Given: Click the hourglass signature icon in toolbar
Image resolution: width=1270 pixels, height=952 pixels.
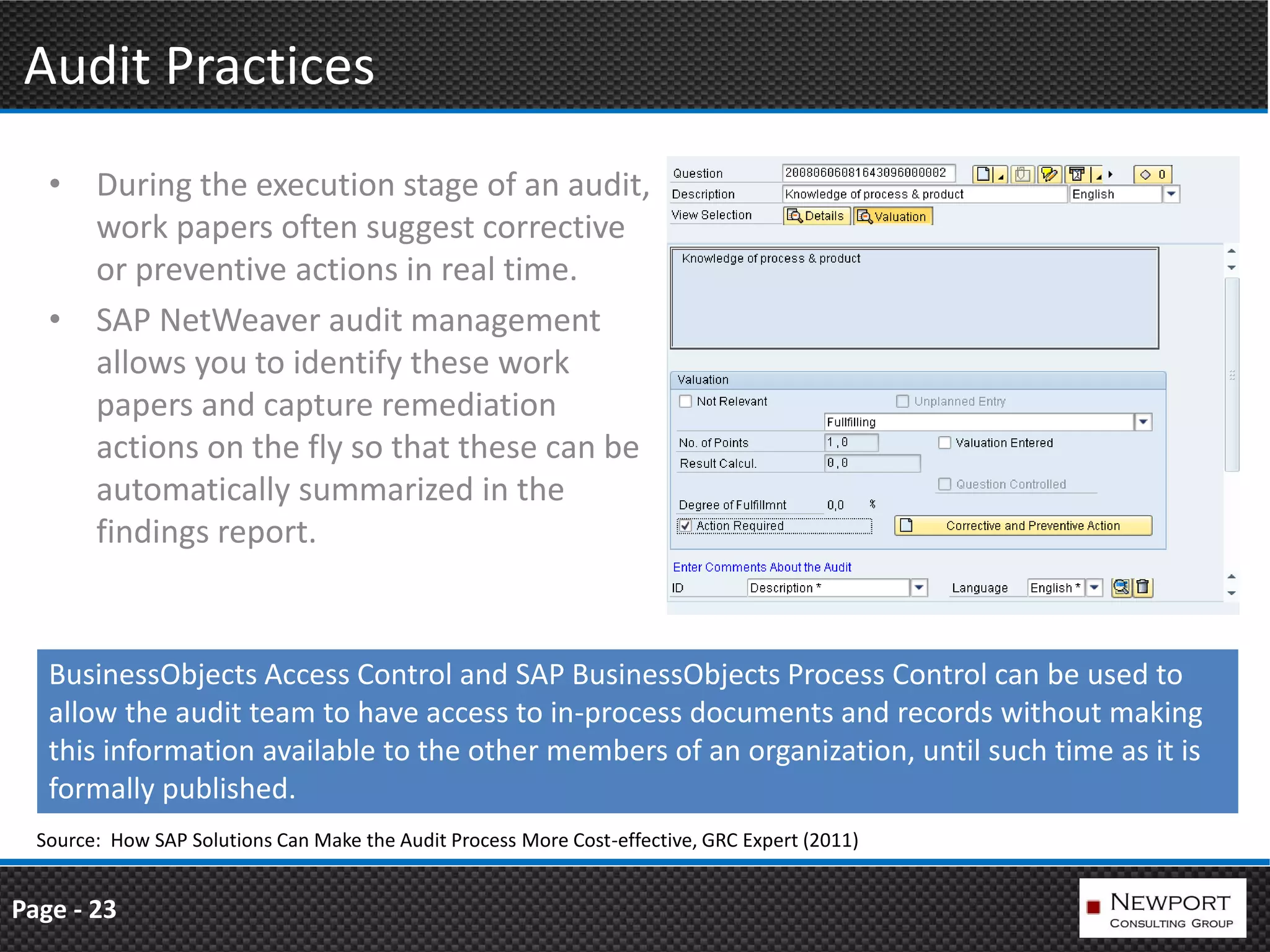Looking at the screenshot, I should [1077, 174].
